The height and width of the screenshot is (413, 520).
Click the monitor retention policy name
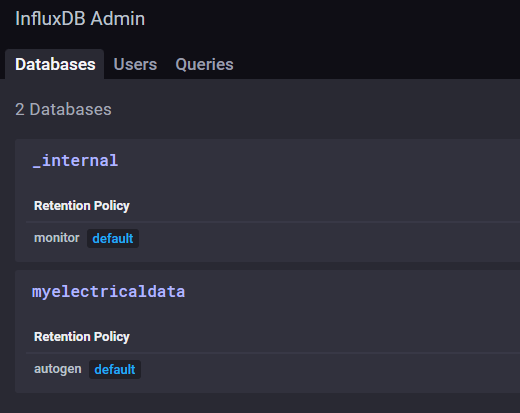point(57,238)
